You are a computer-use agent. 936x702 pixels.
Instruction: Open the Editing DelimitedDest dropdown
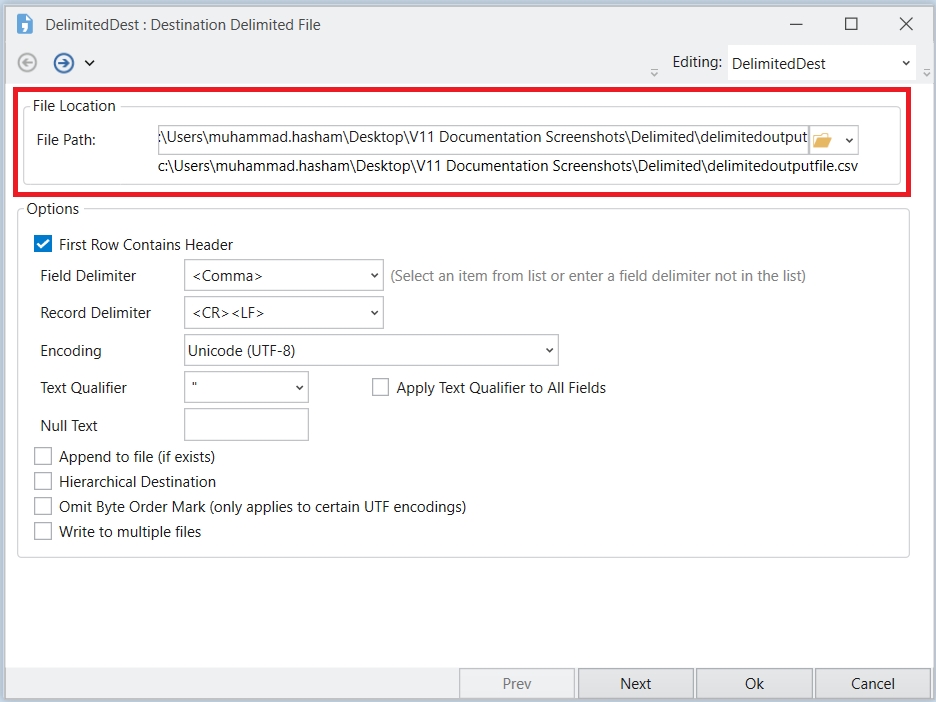pos(821,63)
